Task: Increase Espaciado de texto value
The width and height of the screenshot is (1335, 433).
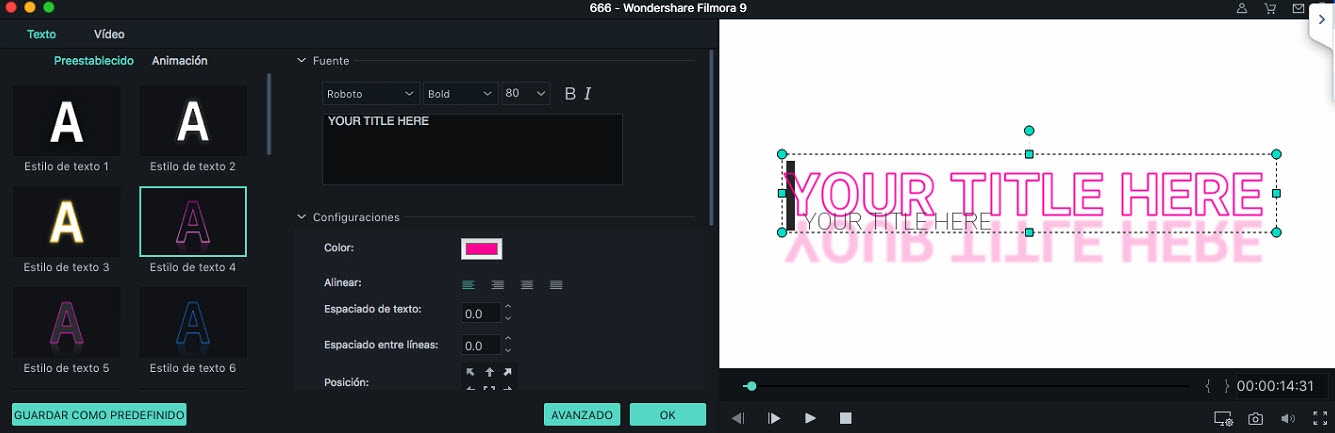Action: [x=508, y=308]
